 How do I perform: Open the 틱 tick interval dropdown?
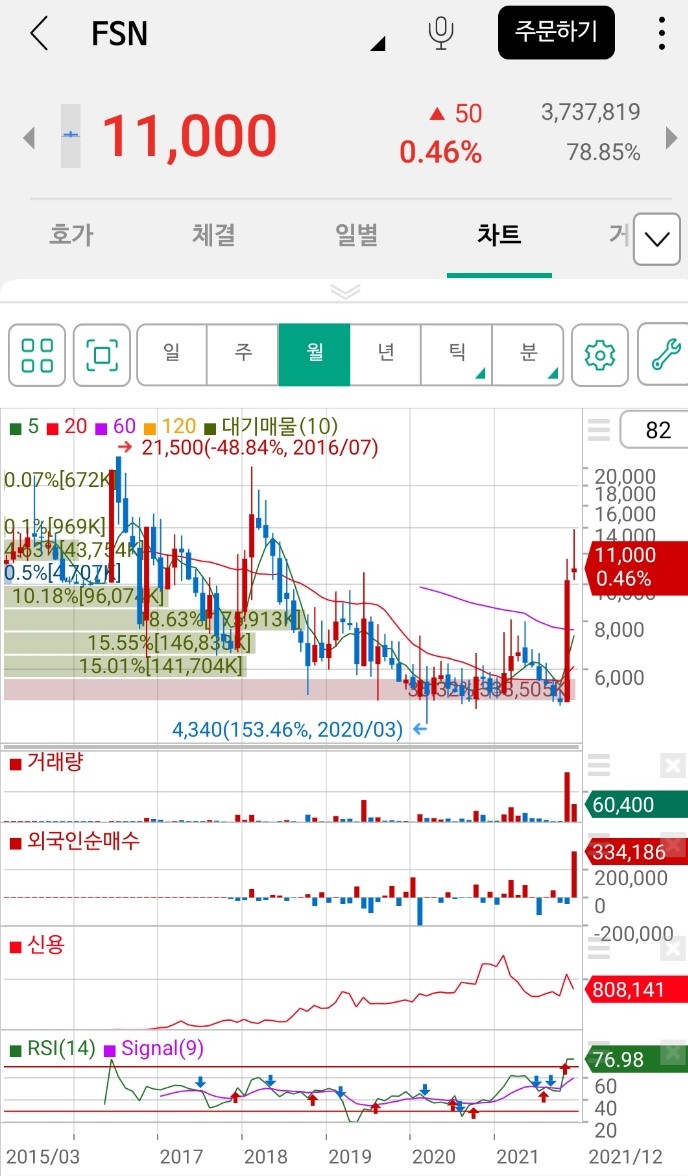[457, 355]
